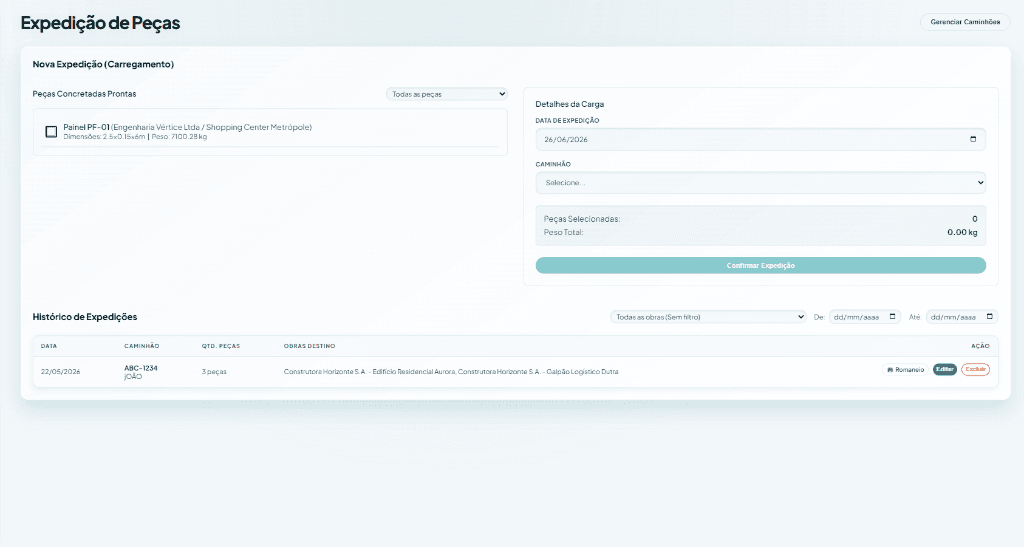Open the calendar icon in the De filter
1024x547 pixels.
pyautogui.click(x=893, y=317)
